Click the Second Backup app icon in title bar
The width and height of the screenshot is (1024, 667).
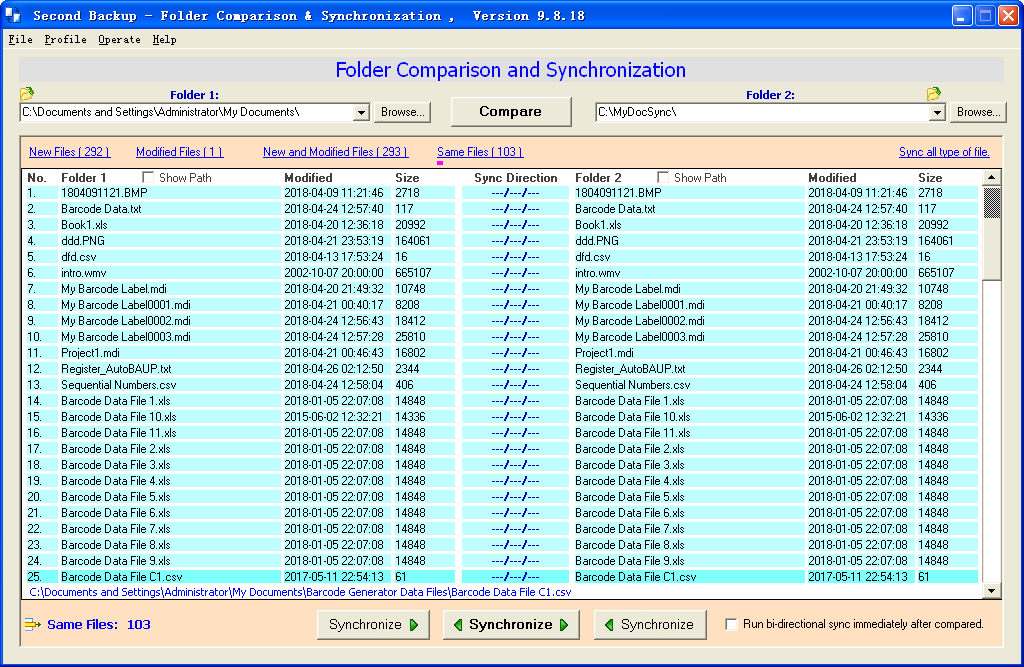pyautogui.click(x=13, y=16)
